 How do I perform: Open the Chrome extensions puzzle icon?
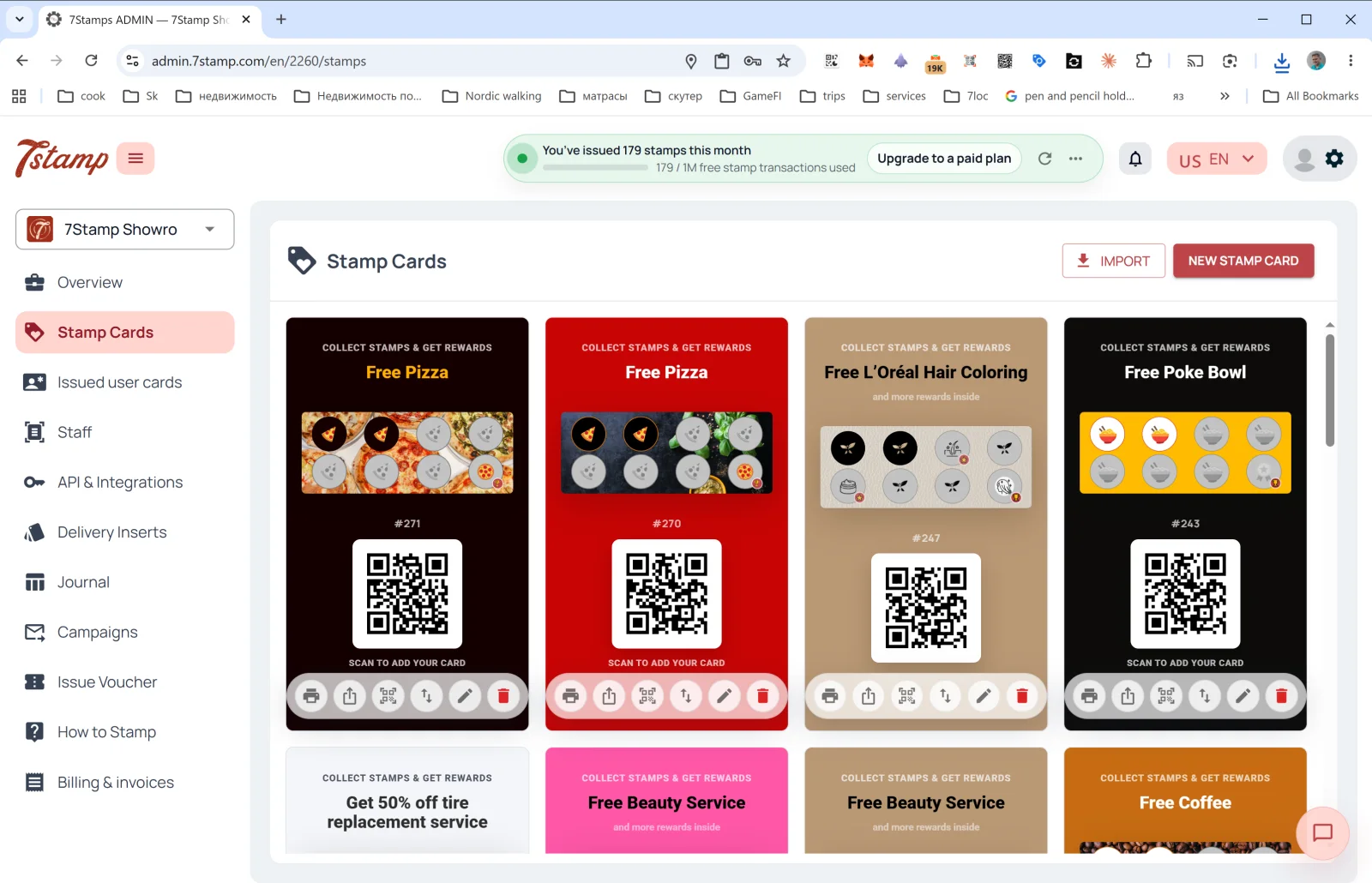coord(1143,61)
